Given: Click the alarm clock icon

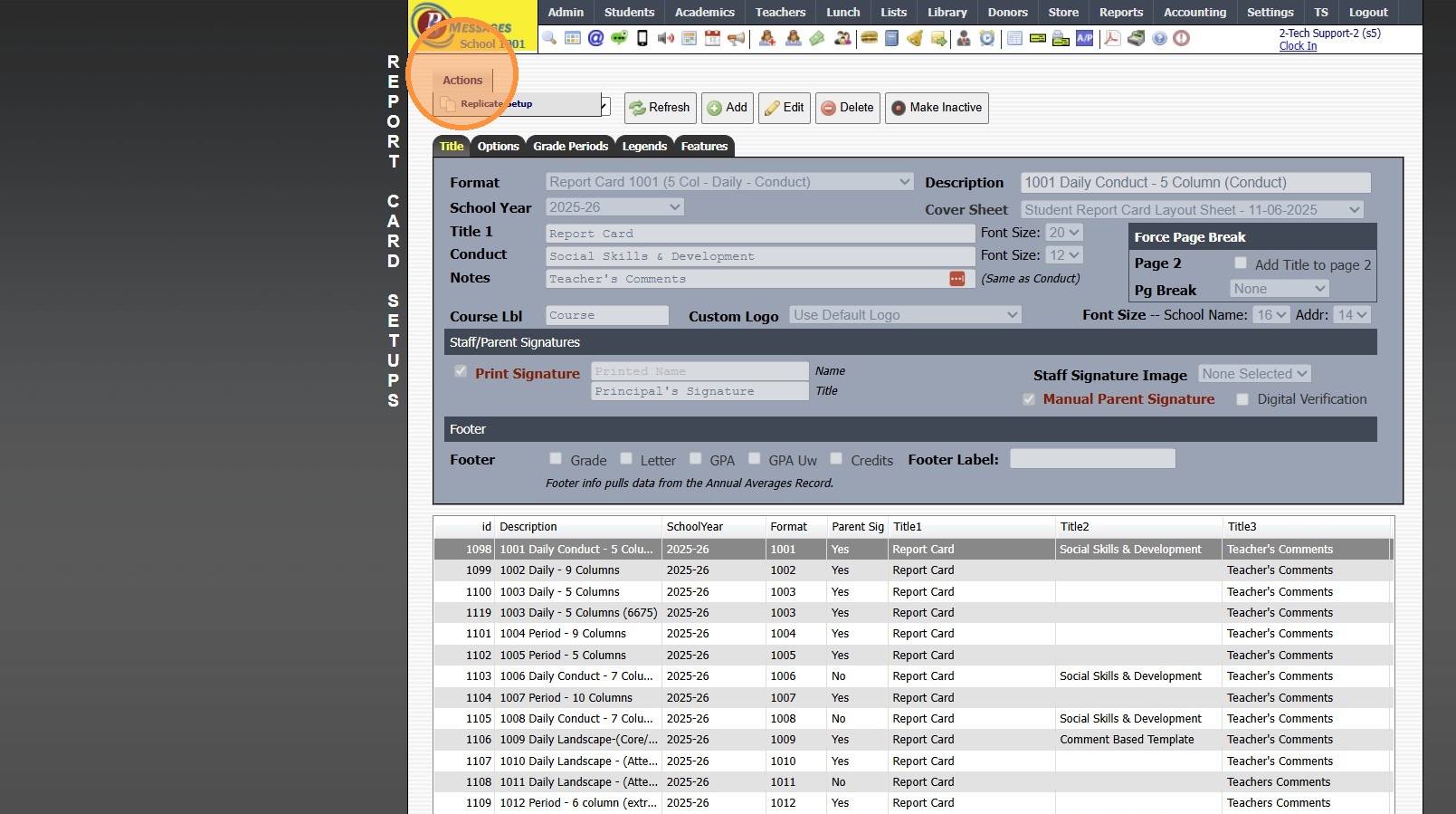Looking at the screenshot, I should coord(987,38).
